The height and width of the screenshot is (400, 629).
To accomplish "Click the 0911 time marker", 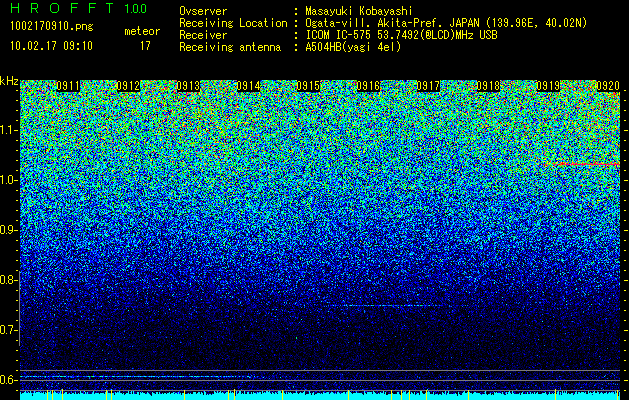I will [68, 86].
